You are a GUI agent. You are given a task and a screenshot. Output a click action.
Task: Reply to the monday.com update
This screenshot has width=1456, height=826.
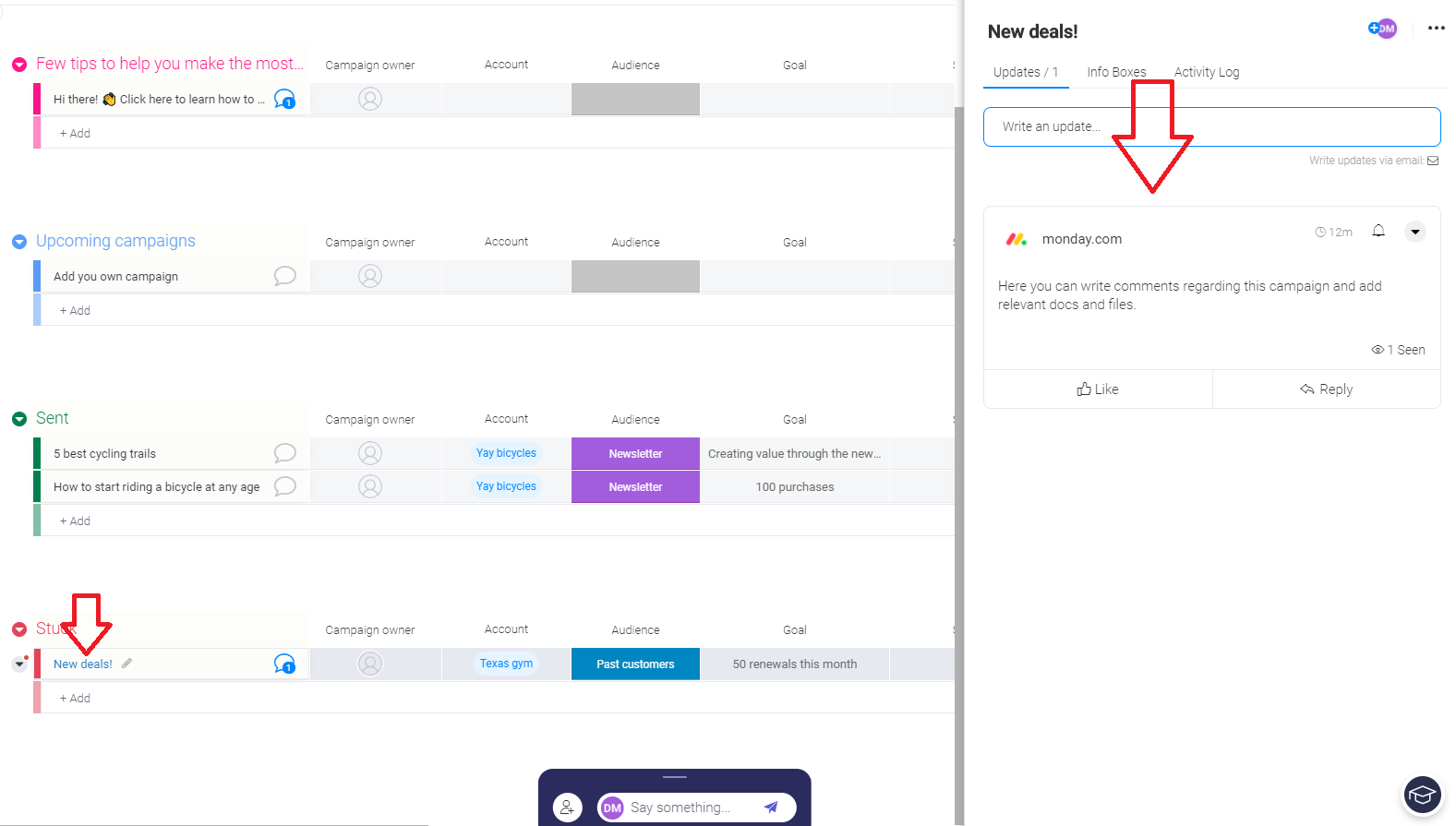1327,389
